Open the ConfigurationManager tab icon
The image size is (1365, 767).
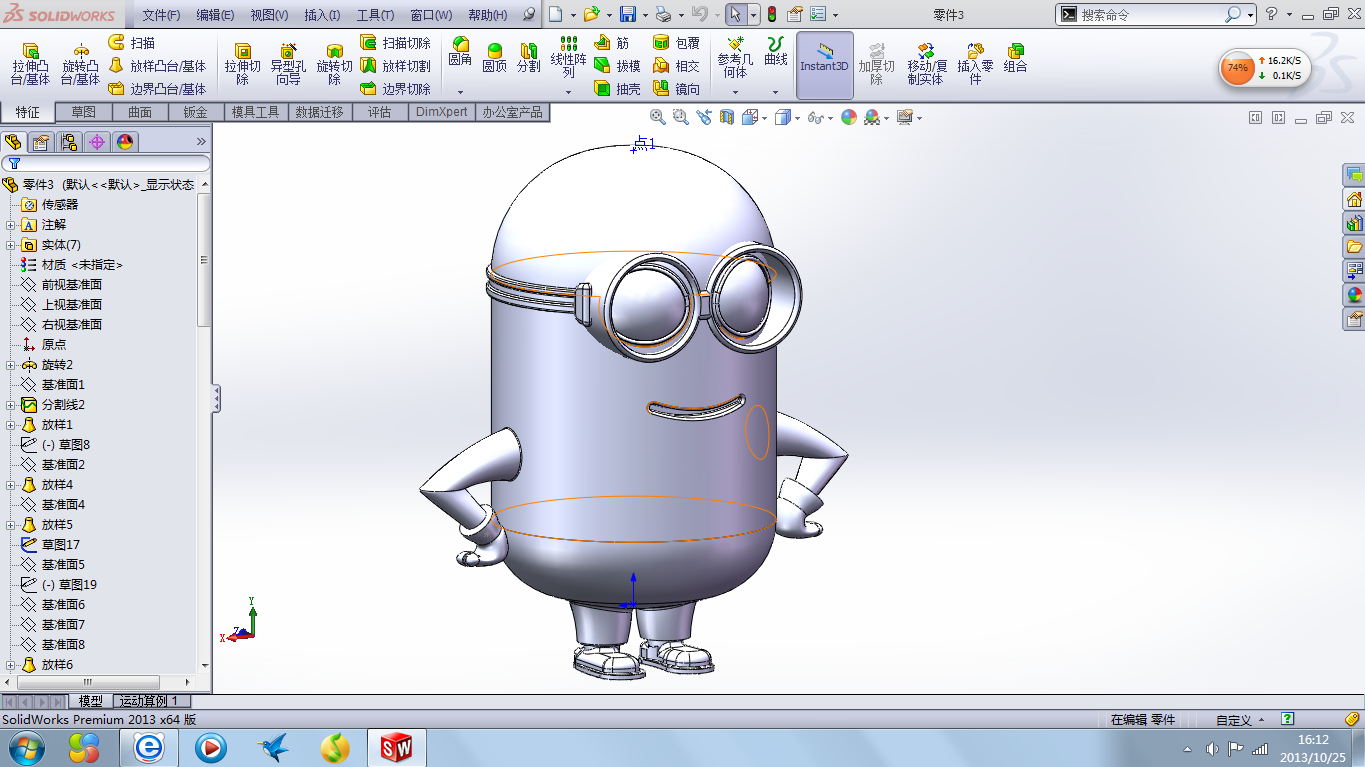tap(69, 142)
